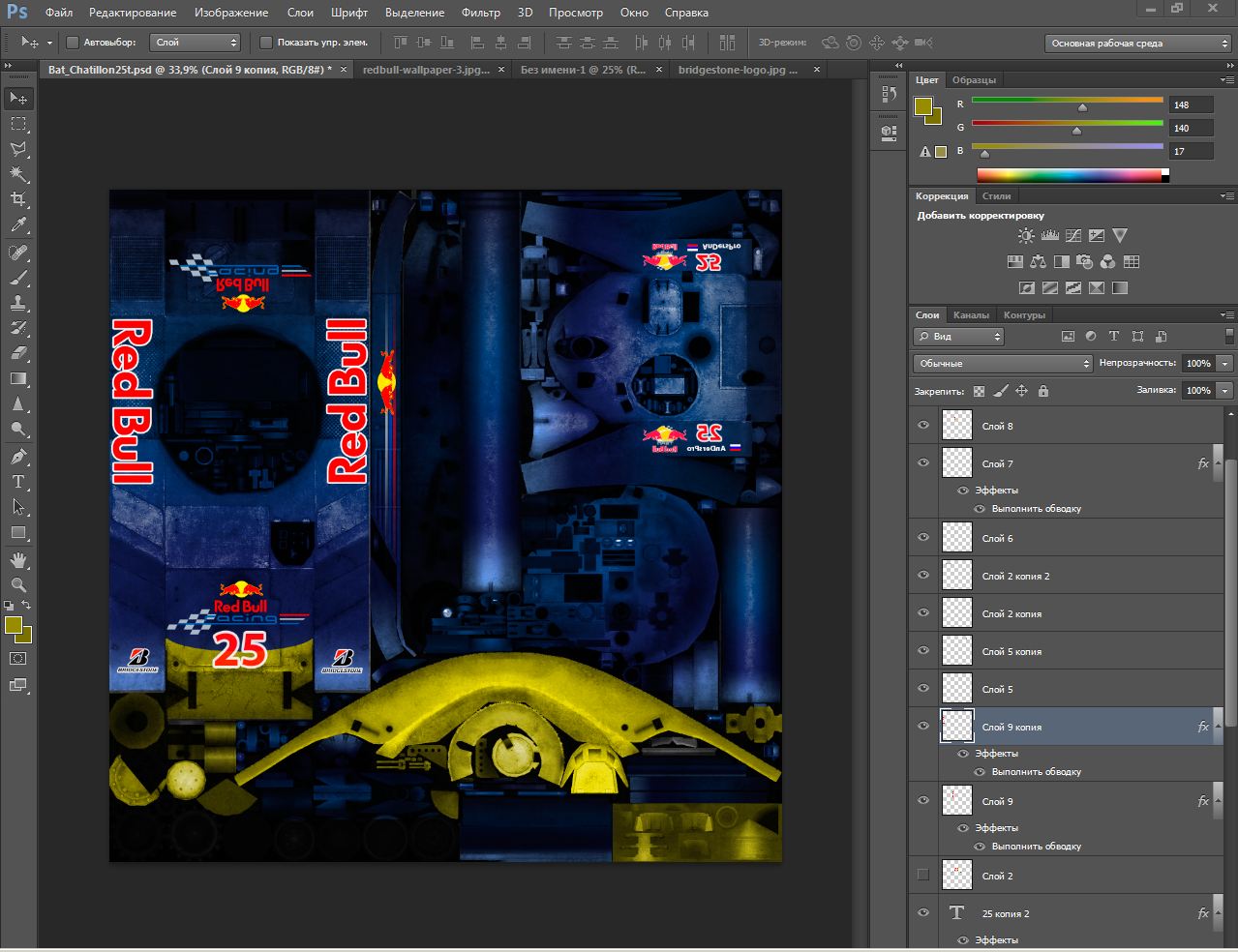This screenshot has height=952, width=1238.
Task: Click the Brightness/Contrast adjustment icon
Action: click(x=1026, y=235)
